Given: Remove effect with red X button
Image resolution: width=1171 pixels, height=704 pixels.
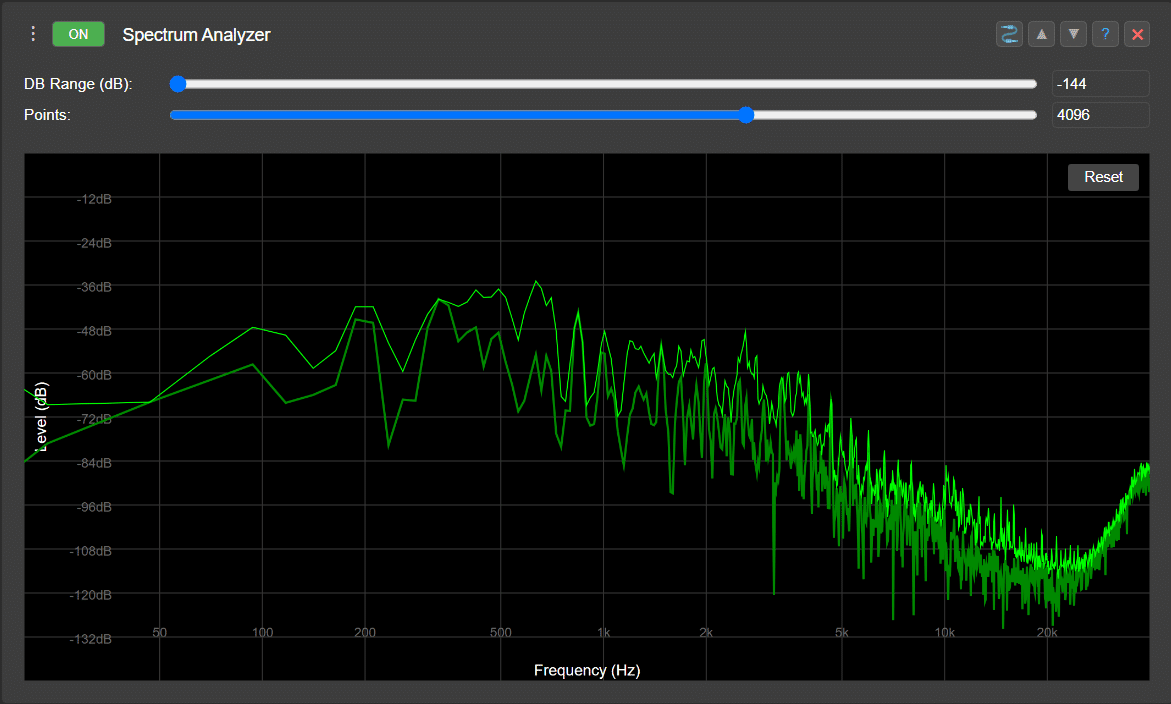Looking at the screenshot, I should [x=1137, y=34].
